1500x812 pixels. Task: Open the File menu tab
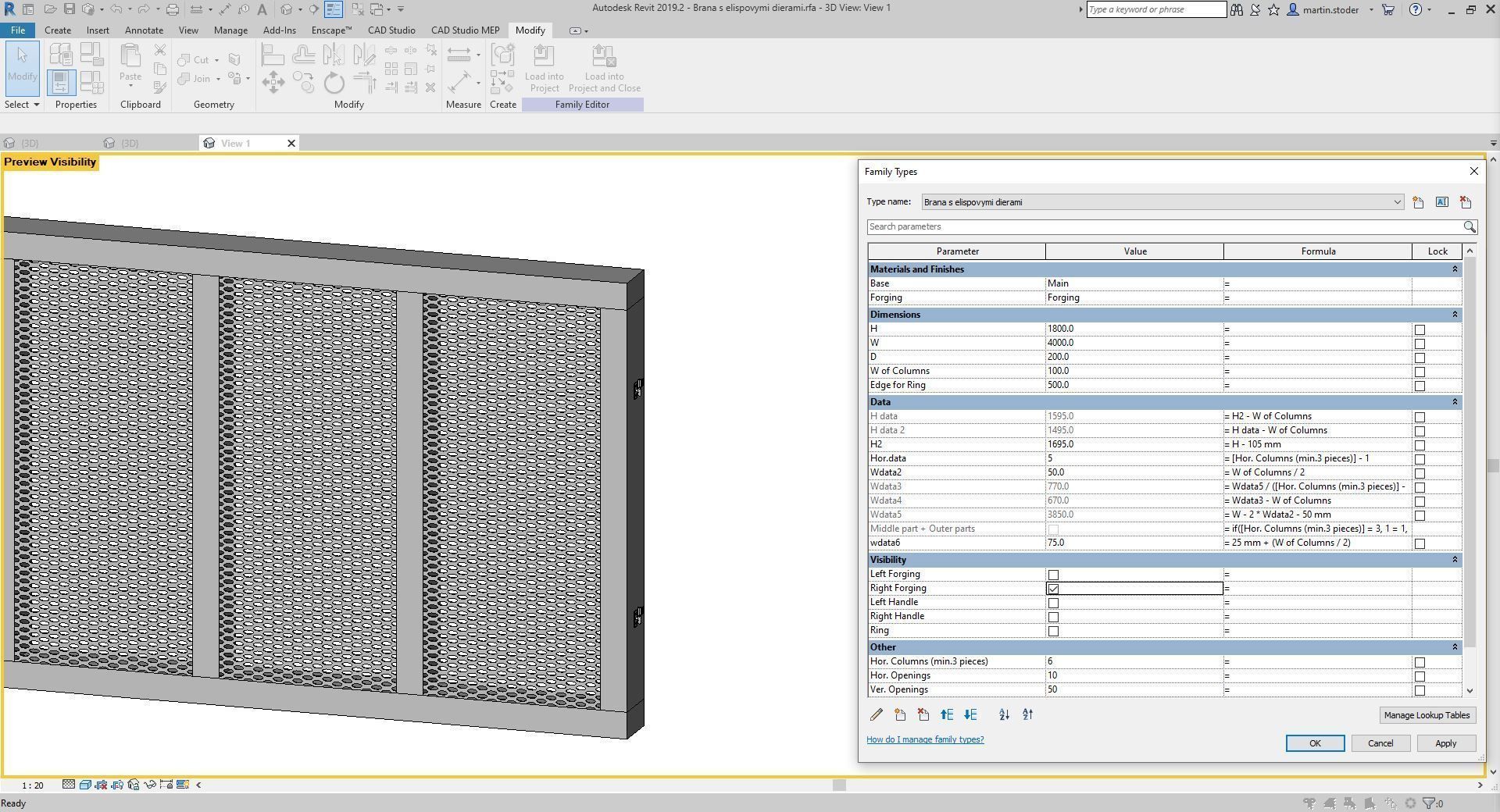[x=17, y=30]
